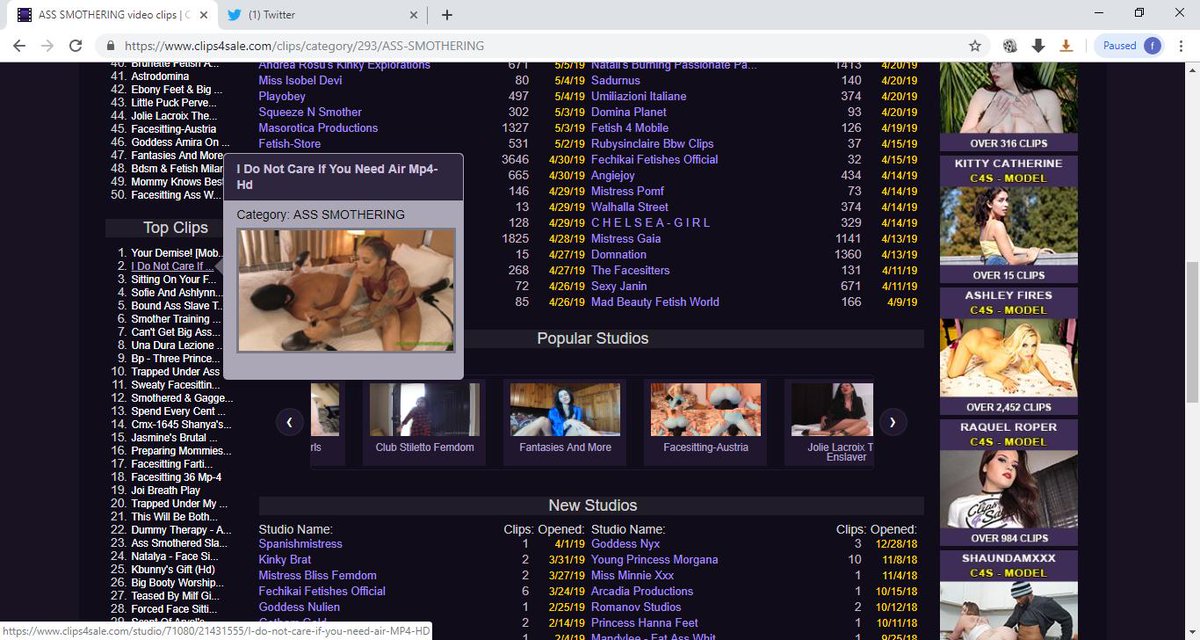
Task: Open the Goddess Nyx studio link
Action: pyautogui.click(x=626, y=544)
